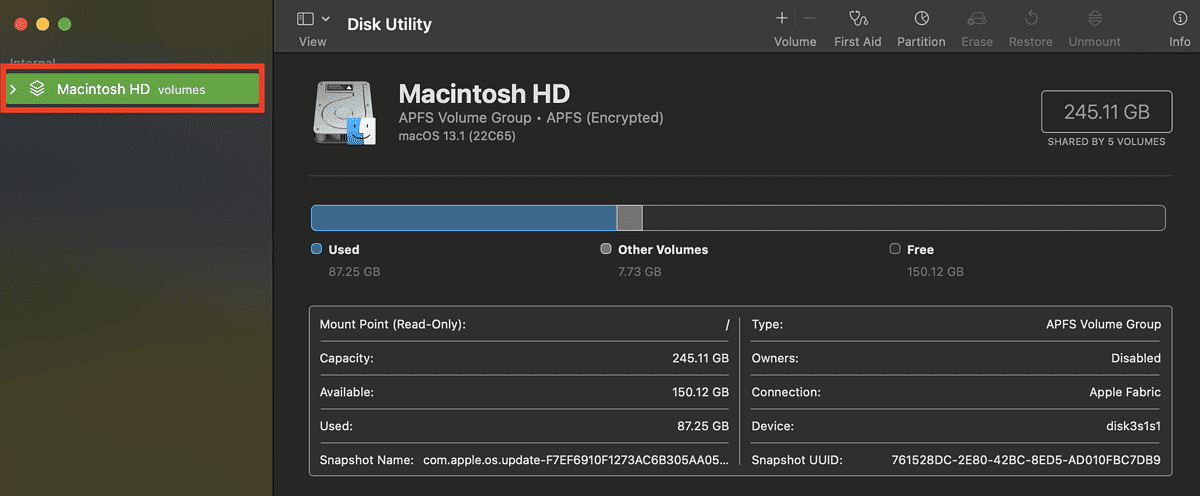1200x496 pixels.
Task: Click the '7.73 GB' Other Volumes value
Action: 640,272
